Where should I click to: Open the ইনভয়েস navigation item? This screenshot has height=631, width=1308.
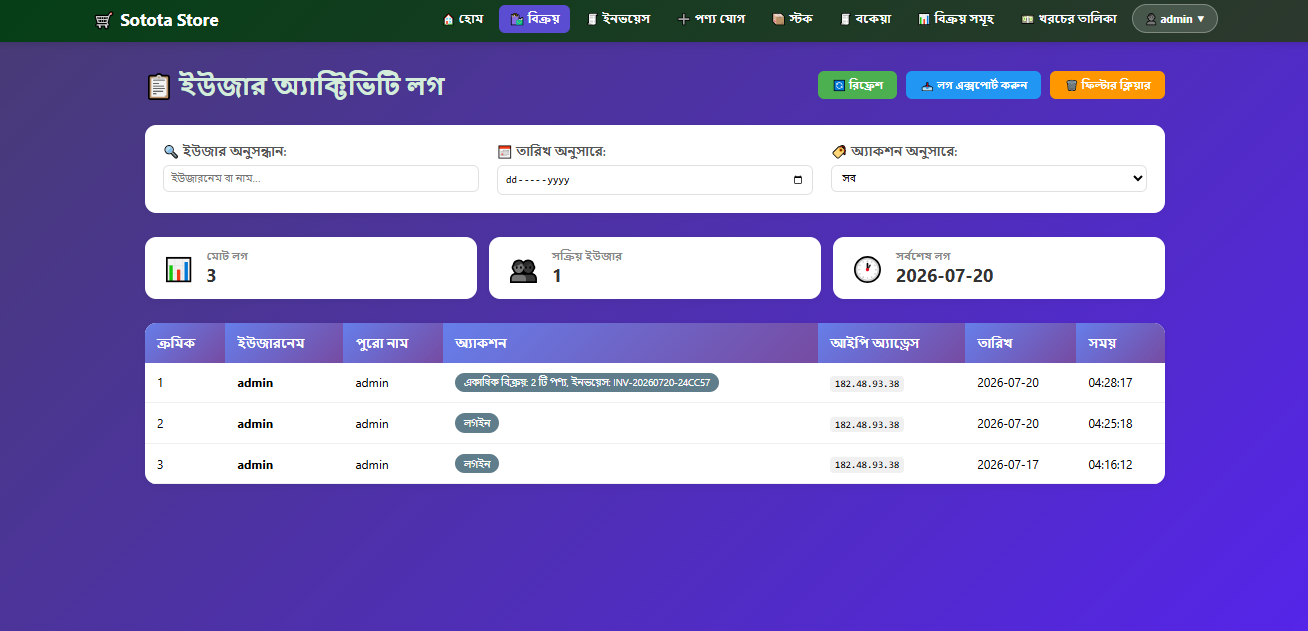[618, 19]
